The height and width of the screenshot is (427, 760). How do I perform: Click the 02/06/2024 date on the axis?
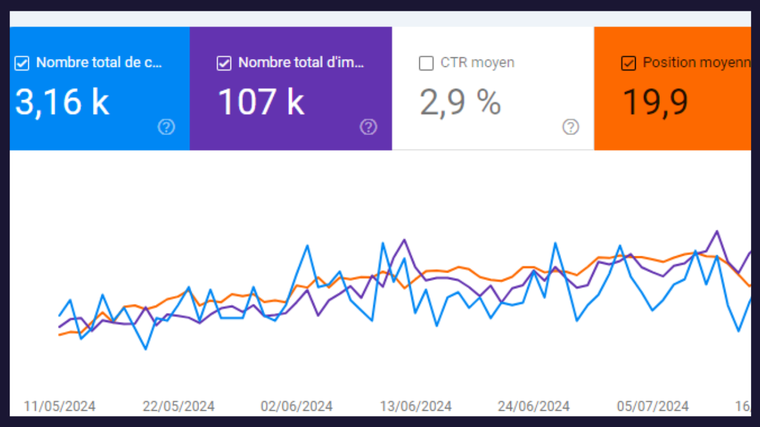[x=297, y=406]
